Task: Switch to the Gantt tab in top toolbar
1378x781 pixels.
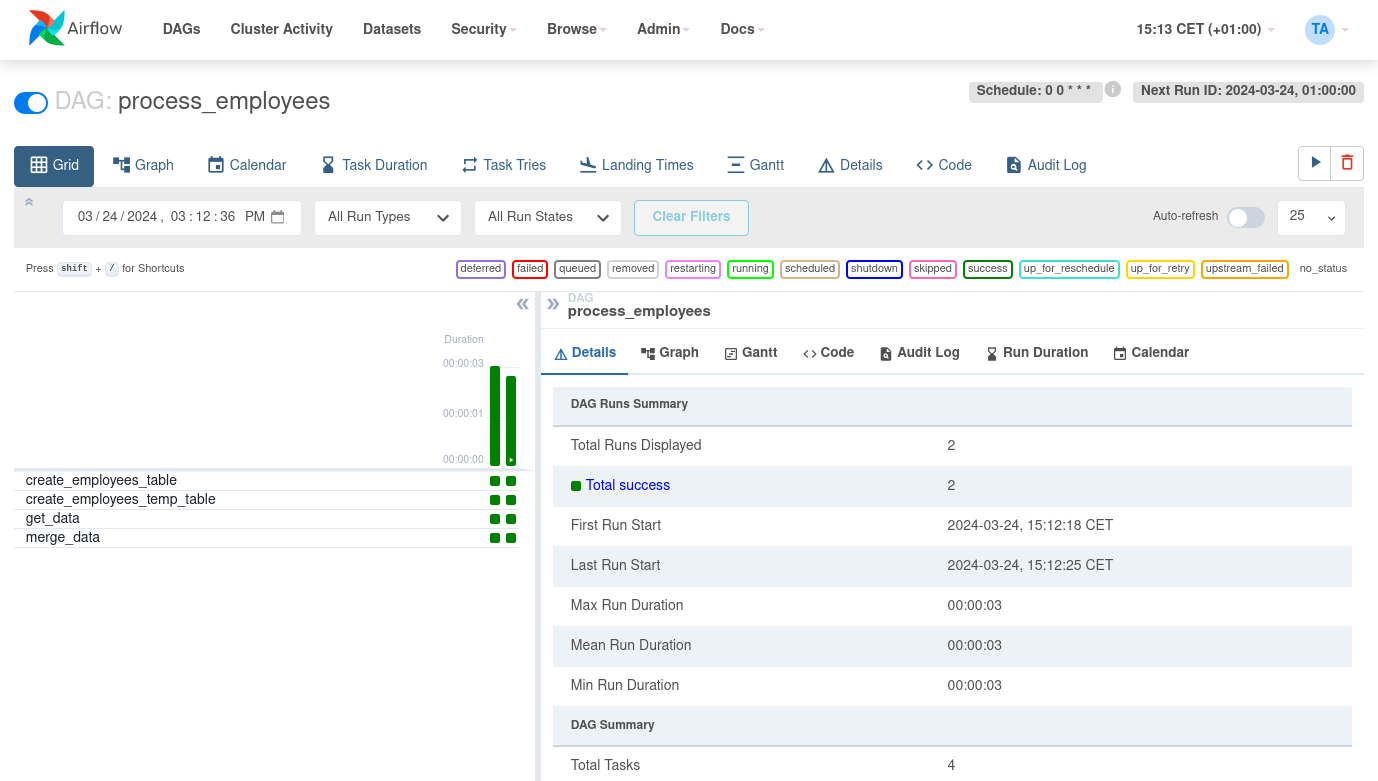Action: pyautogui.click(x=755, y=165)
